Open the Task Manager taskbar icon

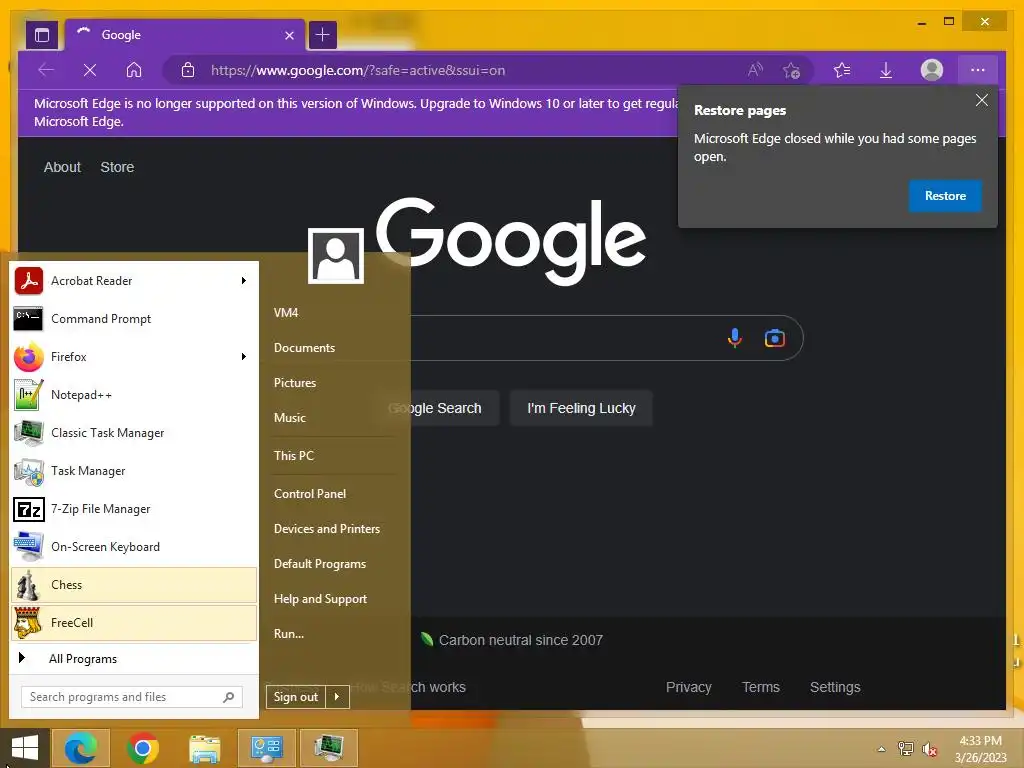[328, 748]
